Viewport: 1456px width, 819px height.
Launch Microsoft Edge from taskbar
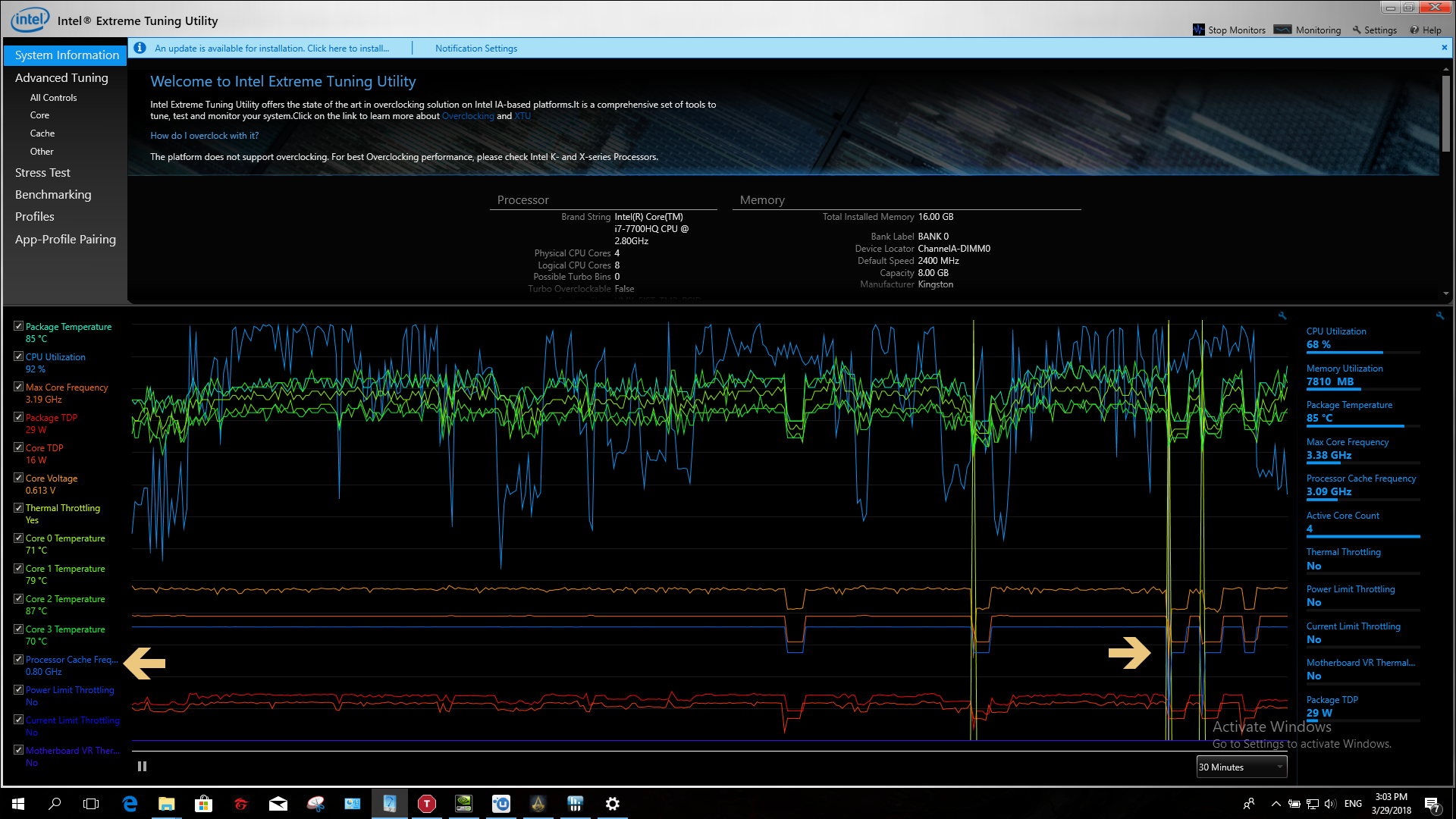pyautogui.click(x=130, y=804)
